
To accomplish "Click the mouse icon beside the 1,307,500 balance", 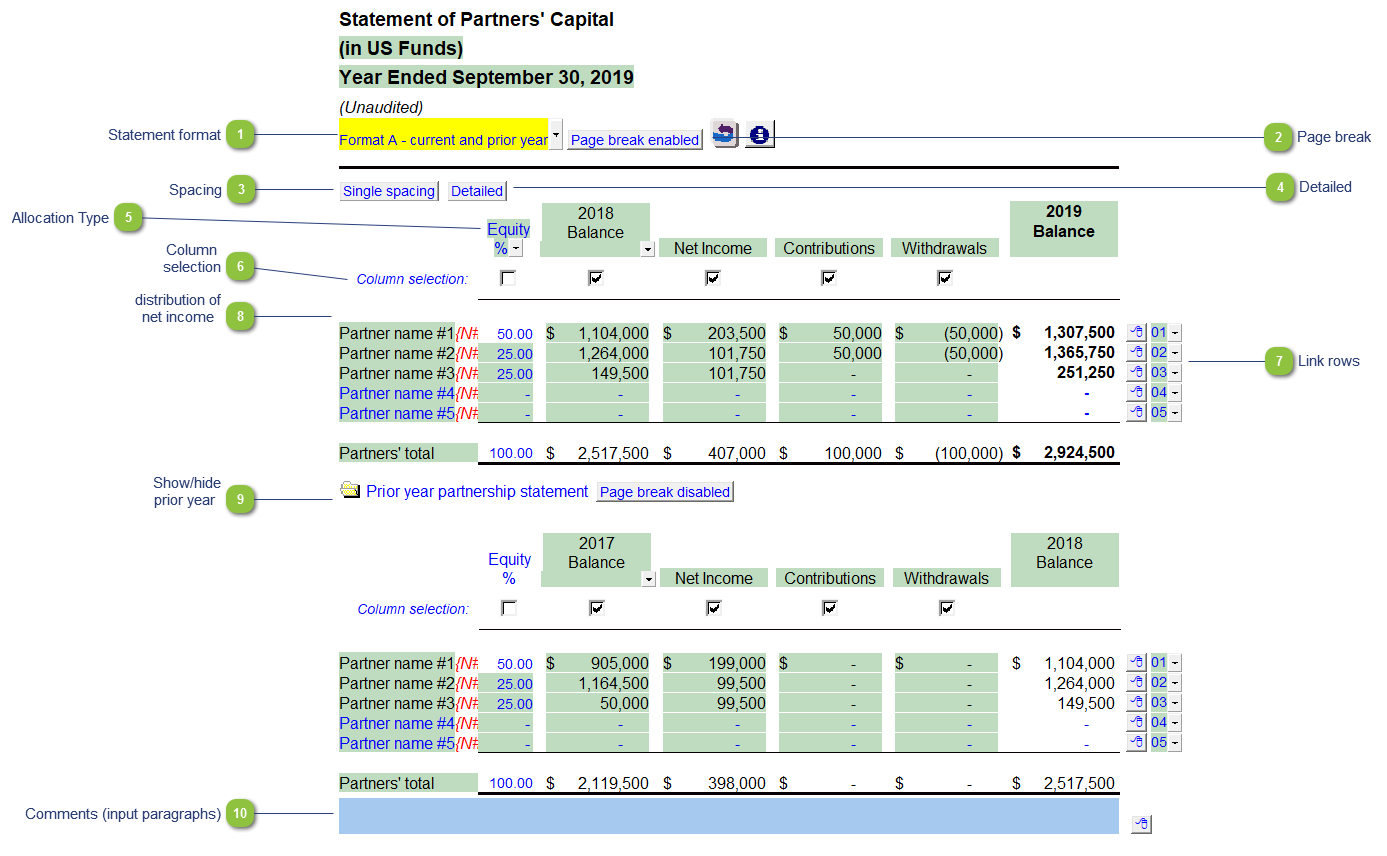I will click(1136, 332).
